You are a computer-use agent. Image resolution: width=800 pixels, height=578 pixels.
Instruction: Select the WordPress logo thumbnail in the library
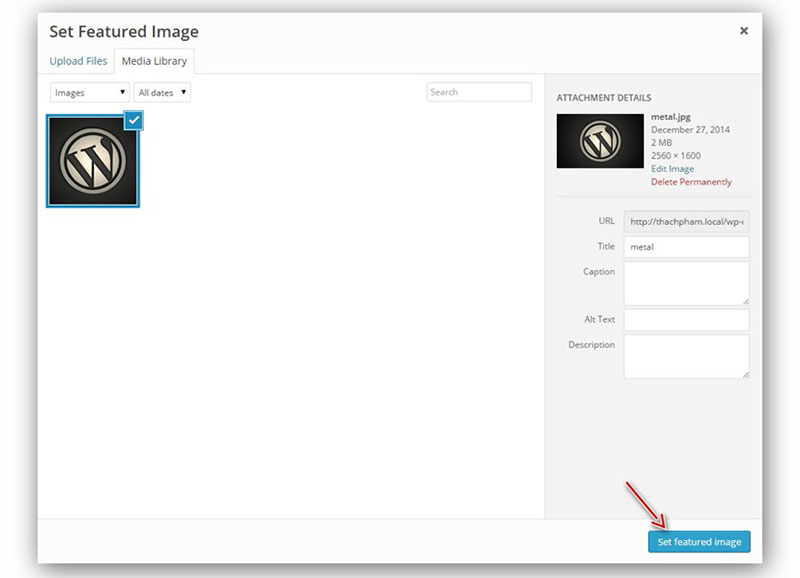[x=93, y=161]
